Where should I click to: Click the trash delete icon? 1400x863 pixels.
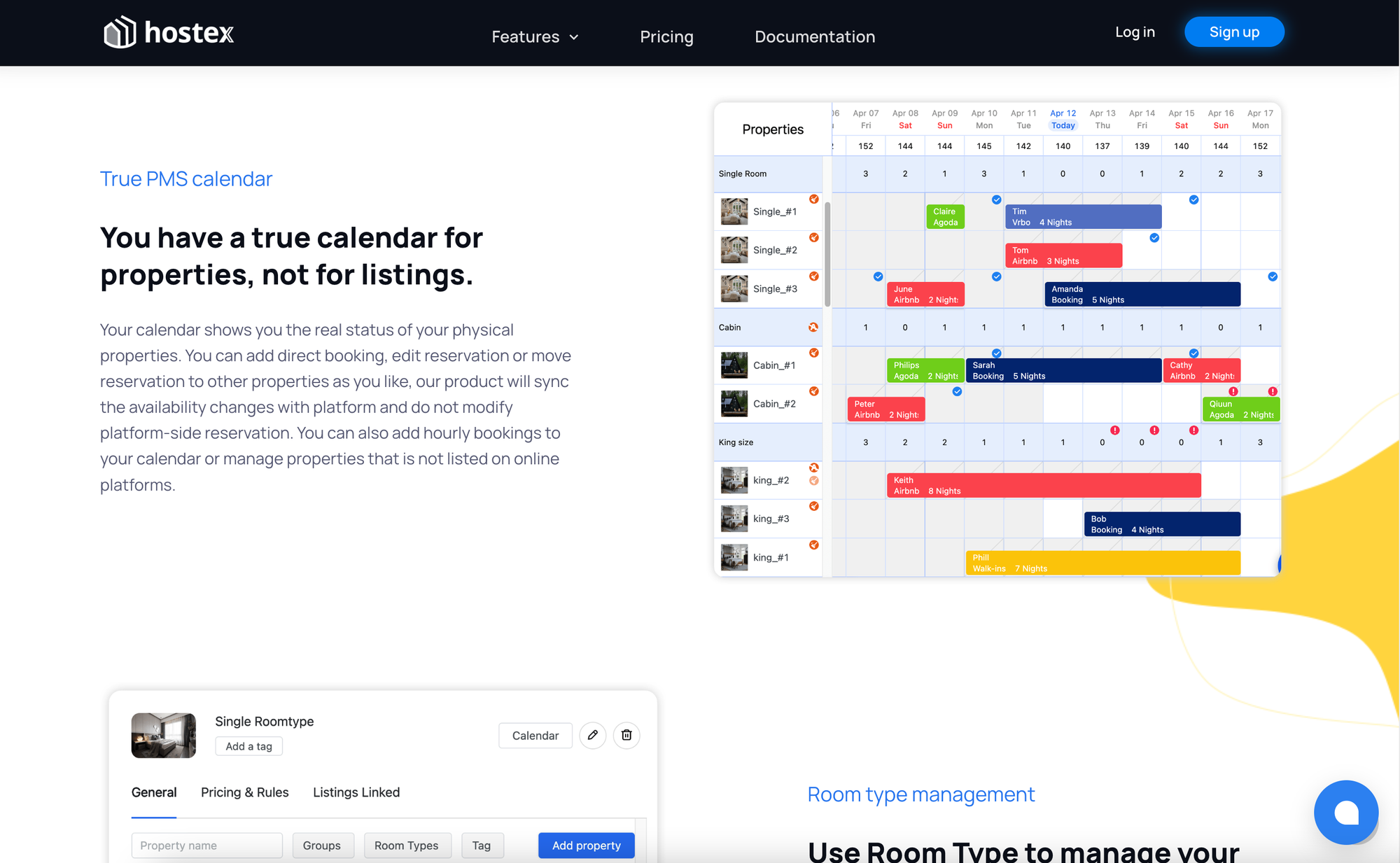click(x=626, y=735)
